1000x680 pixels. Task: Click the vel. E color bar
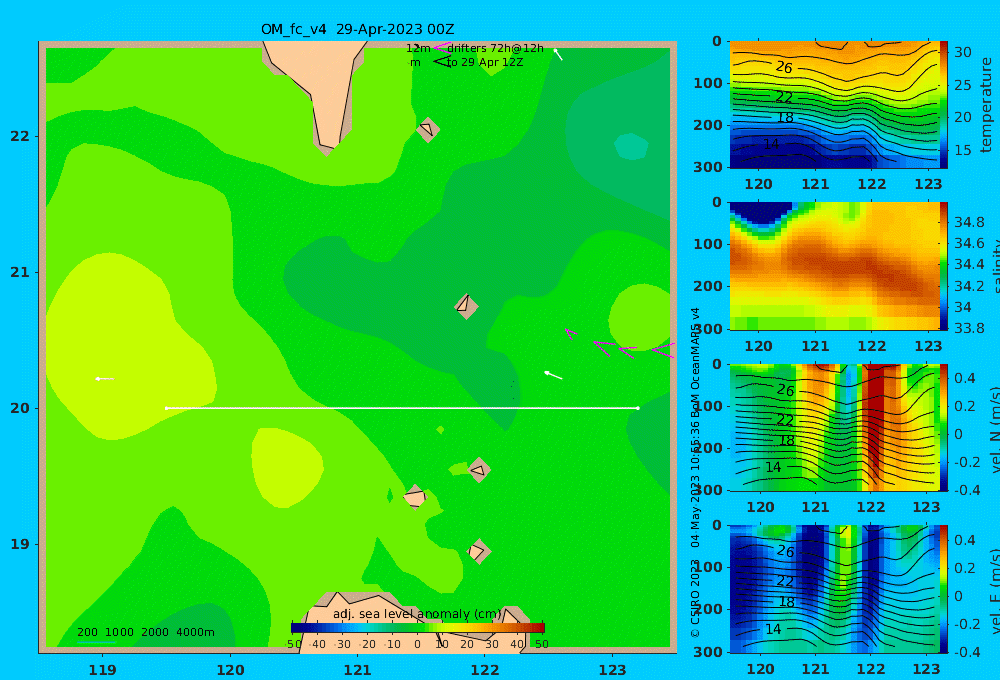point(944,589)
